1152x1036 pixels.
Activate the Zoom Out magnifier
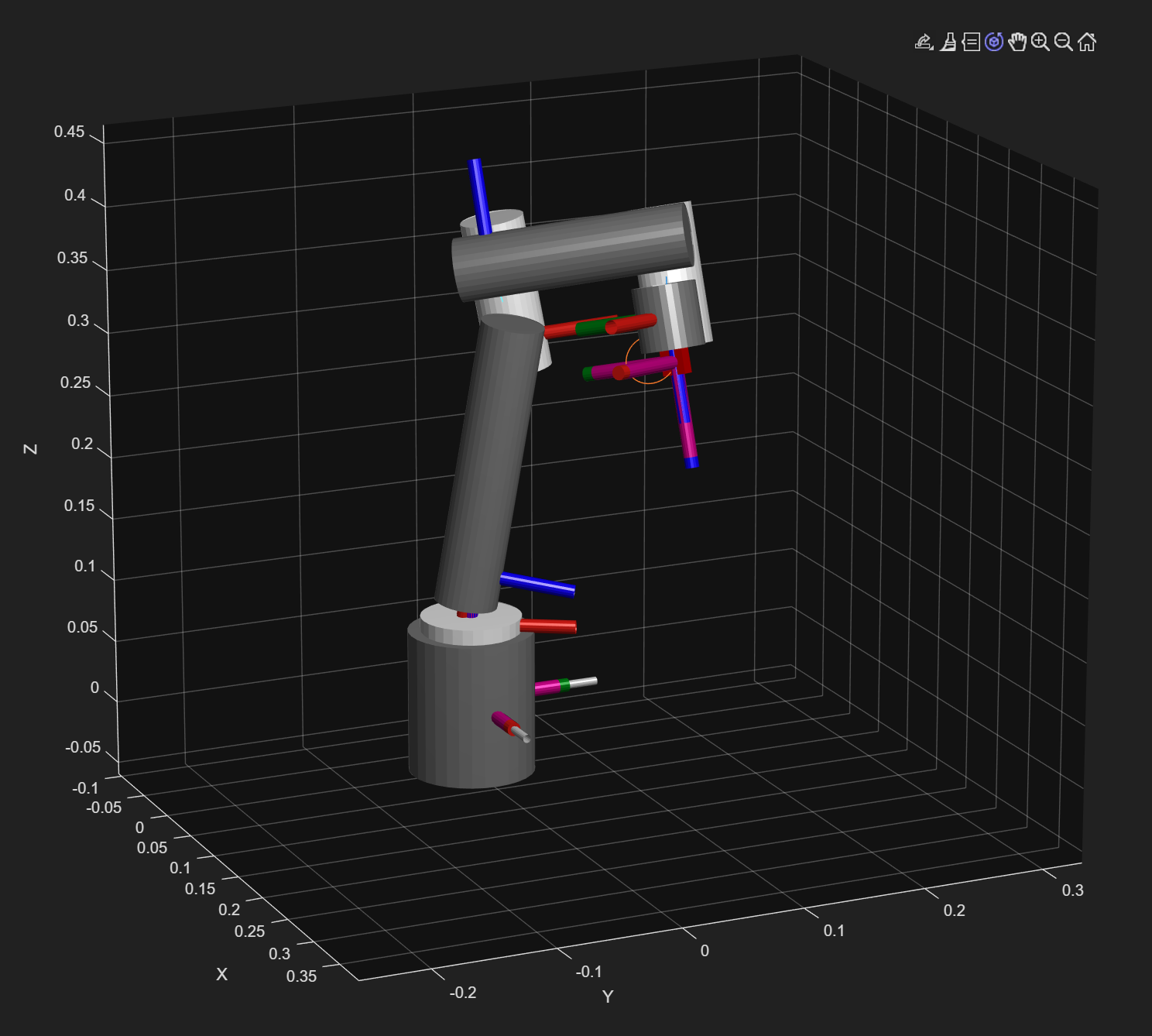pyautogui.click(x=1064, y=42)
